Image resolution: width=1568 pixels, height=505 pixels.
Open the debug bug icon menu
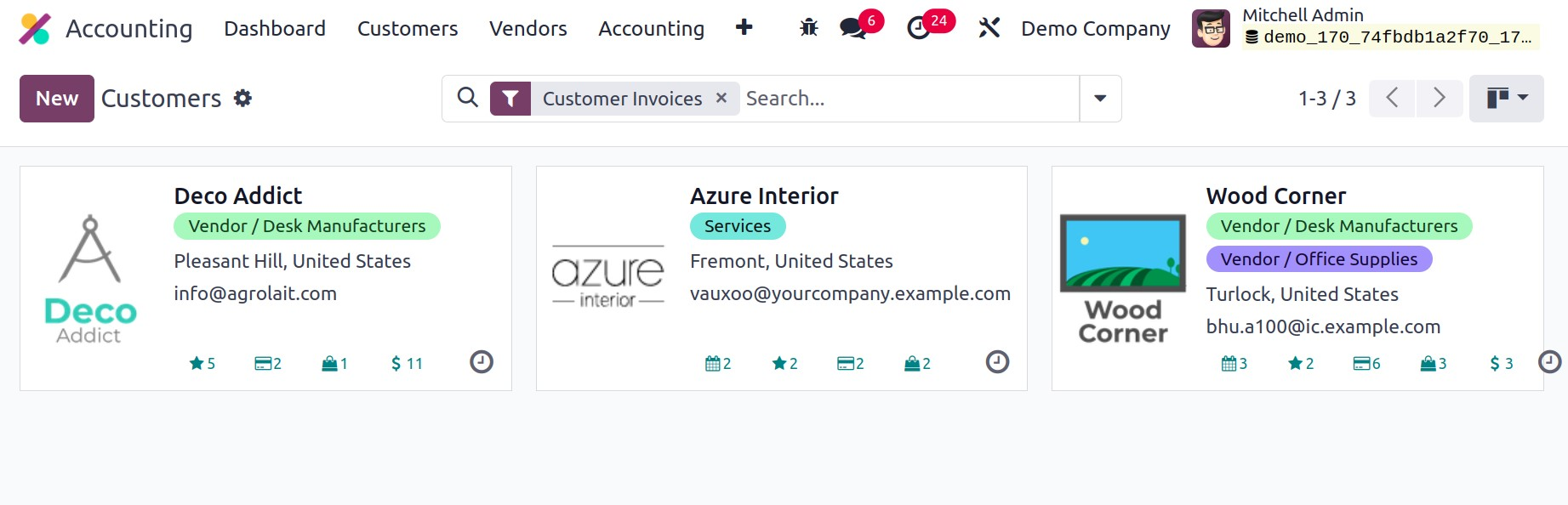click(x=808, y=28)
